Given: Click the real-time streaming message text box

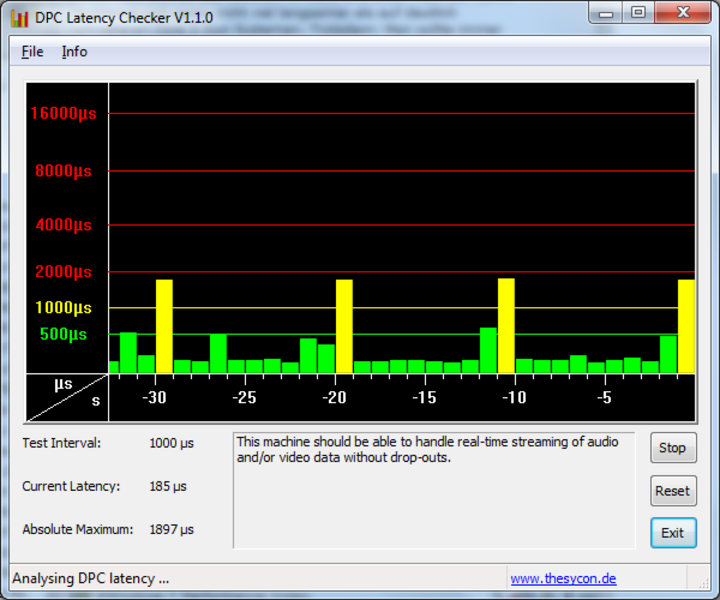Looking at the screenshot, I should tap(434, 490).
